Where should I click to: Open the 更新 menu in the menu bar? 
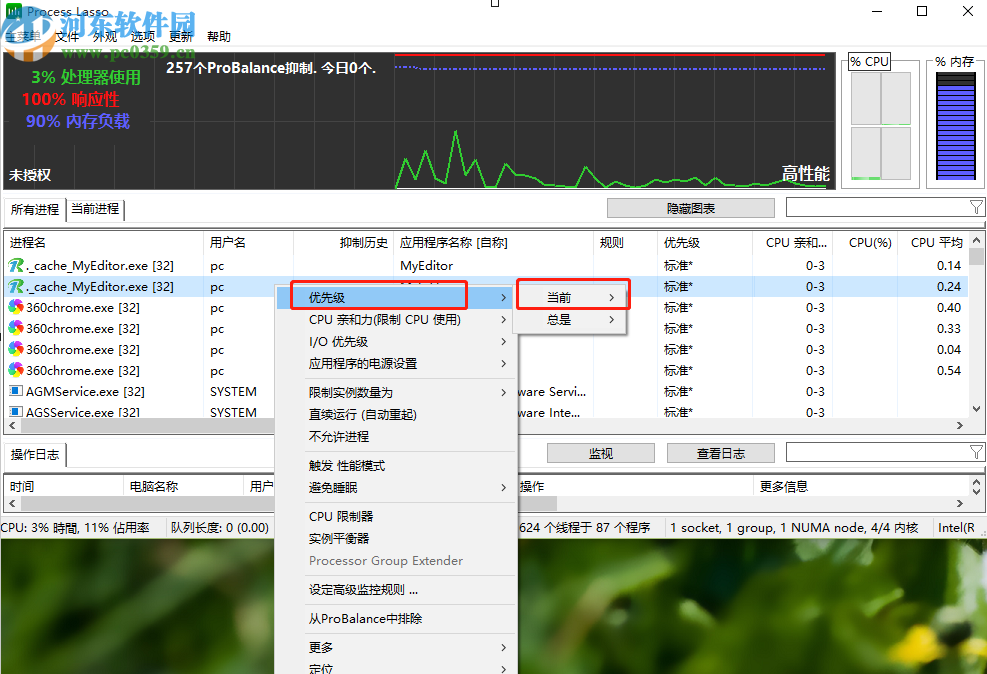click(181, 37)
